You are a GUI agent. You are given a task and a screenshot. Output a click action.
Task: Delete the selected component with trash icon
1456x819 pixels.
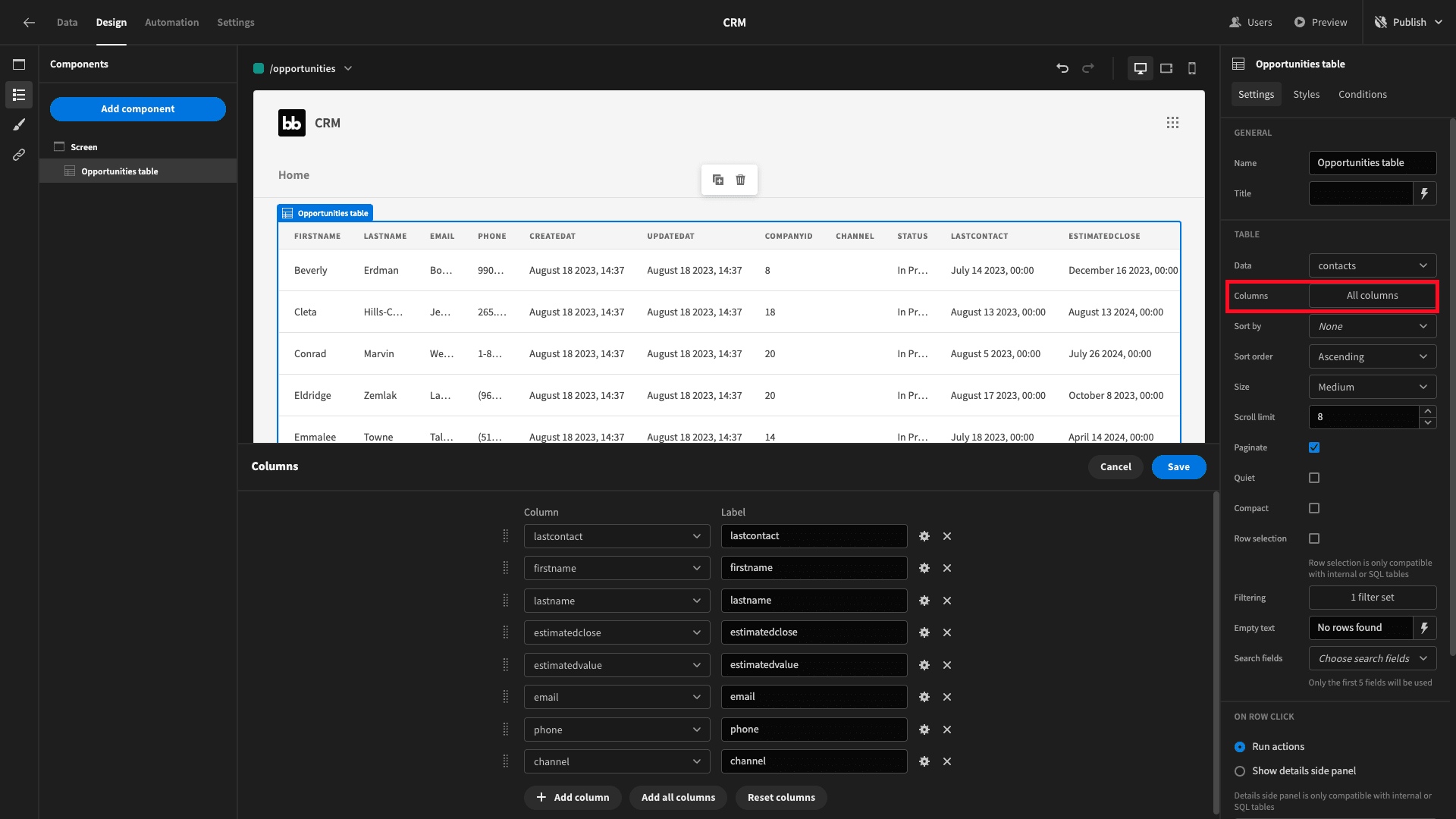tap(741, 180)
